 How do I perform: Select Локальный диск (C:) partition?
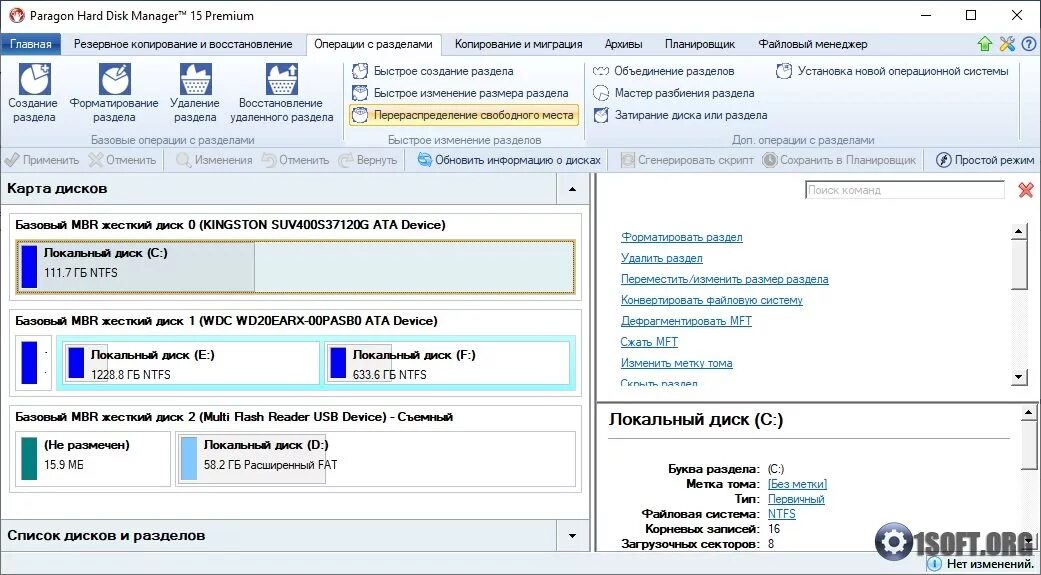click(295, 267)
